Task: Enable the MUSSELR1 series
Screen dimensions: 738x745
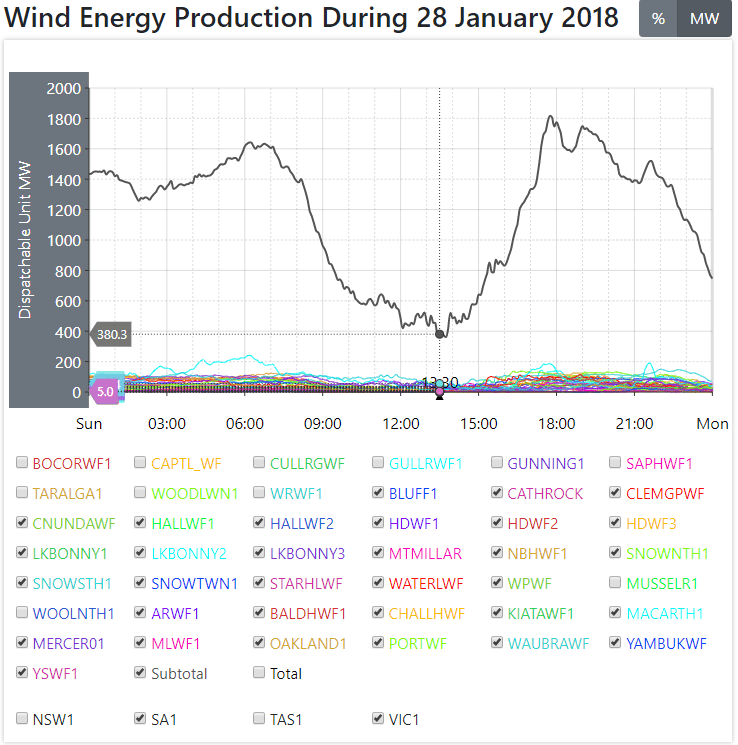Action: [616, 583]
